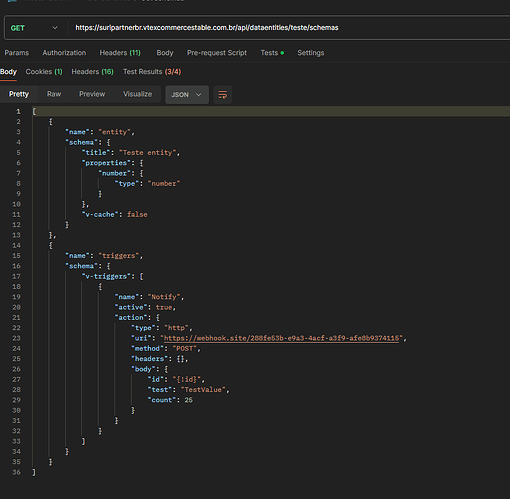The width and height of the screenshot is (510, 499).
Task: Switch to the Tests tab
Action: coord(272,53)
